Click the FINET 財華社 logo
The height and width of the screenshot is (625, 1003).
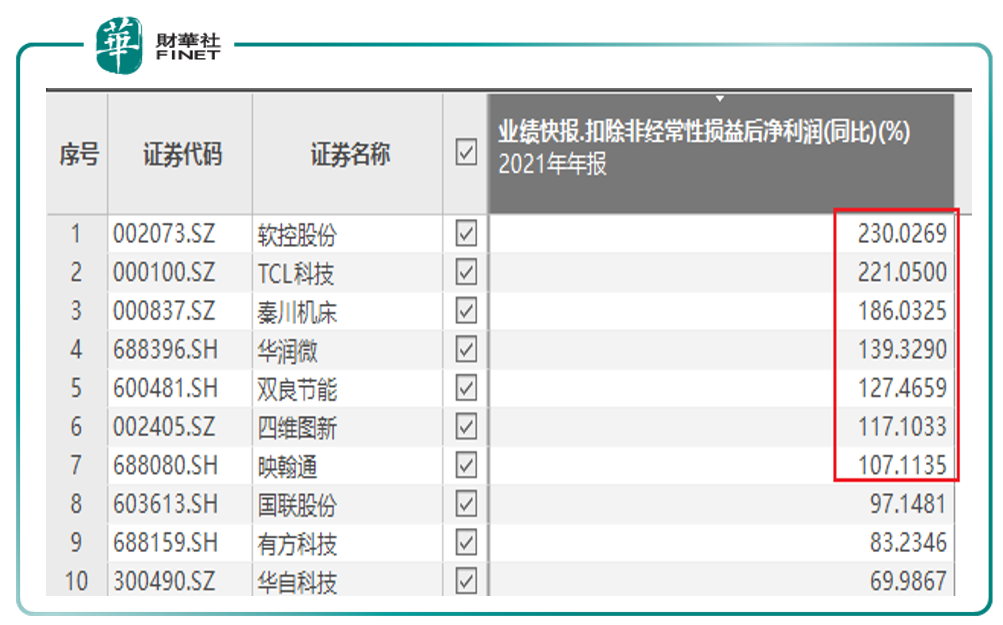point(158,45)
